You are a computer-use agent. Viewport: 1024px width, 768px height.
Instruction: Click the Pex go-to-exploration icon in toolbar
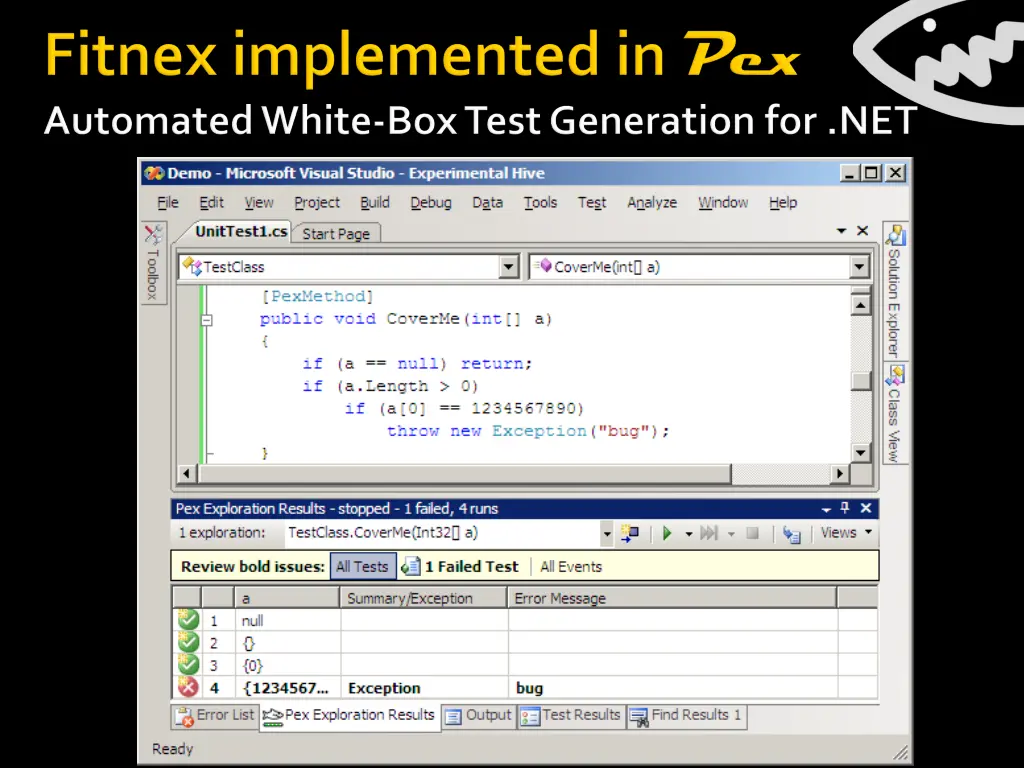(630, 534)
